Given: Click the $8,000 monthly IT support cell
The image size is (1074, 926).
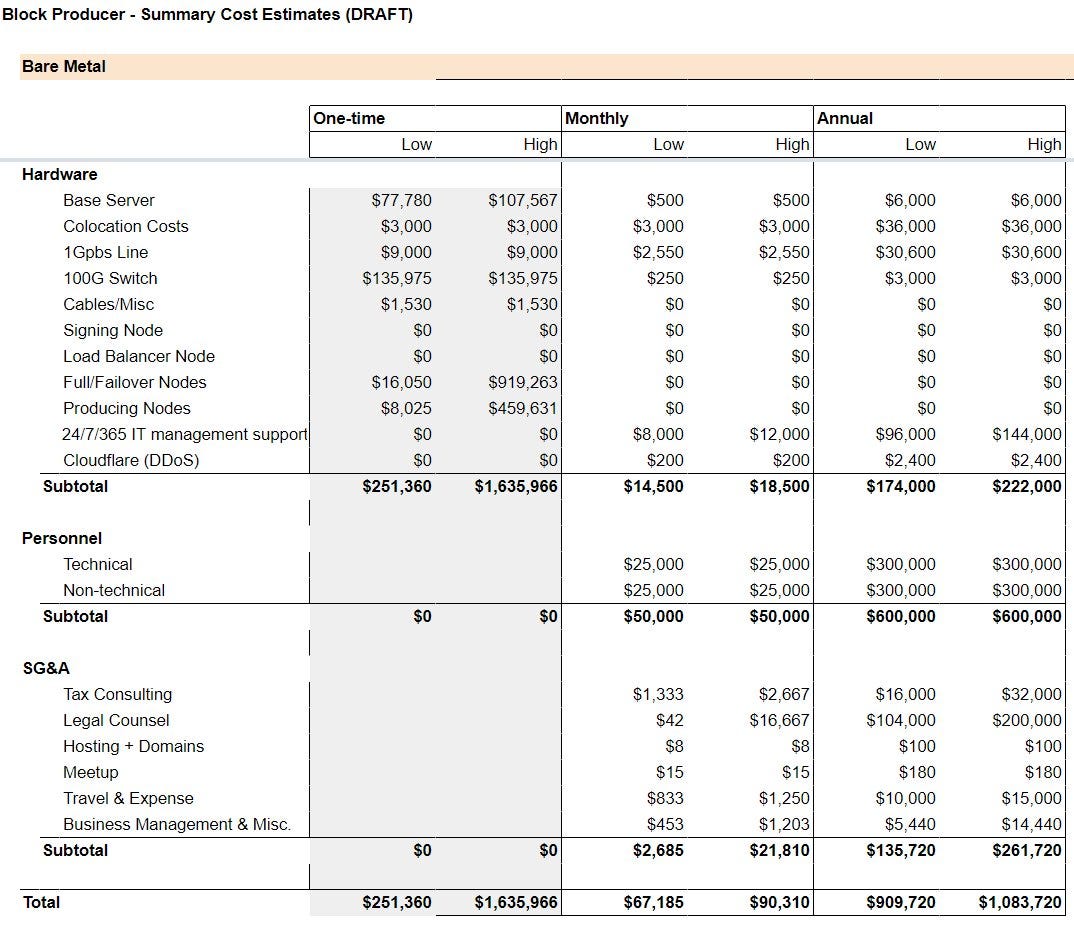Looking at the screenshot, I should [x=658, y=434].
